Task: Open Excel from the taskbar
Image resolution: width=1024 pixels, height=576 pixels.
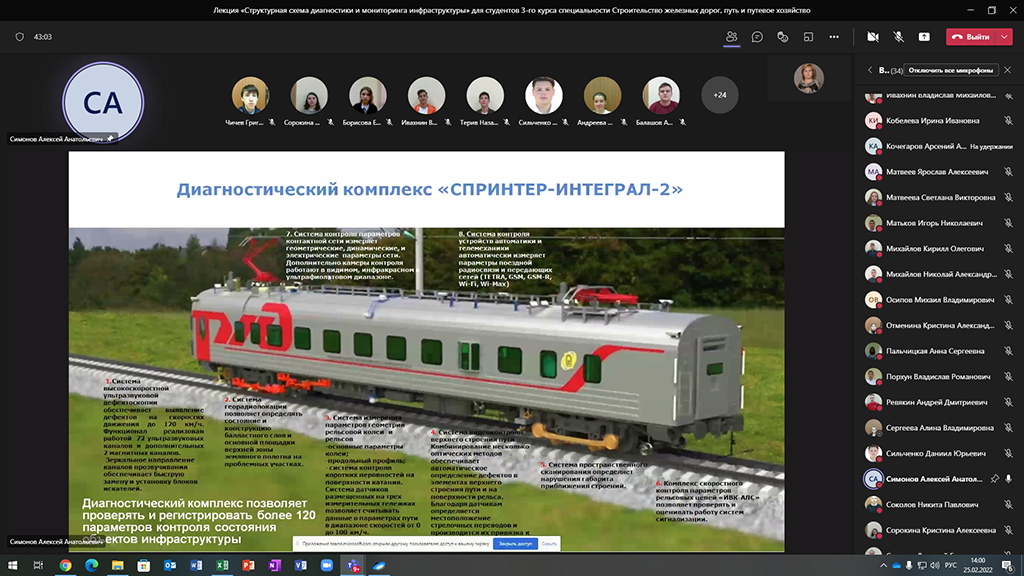Action: (222, 566)
